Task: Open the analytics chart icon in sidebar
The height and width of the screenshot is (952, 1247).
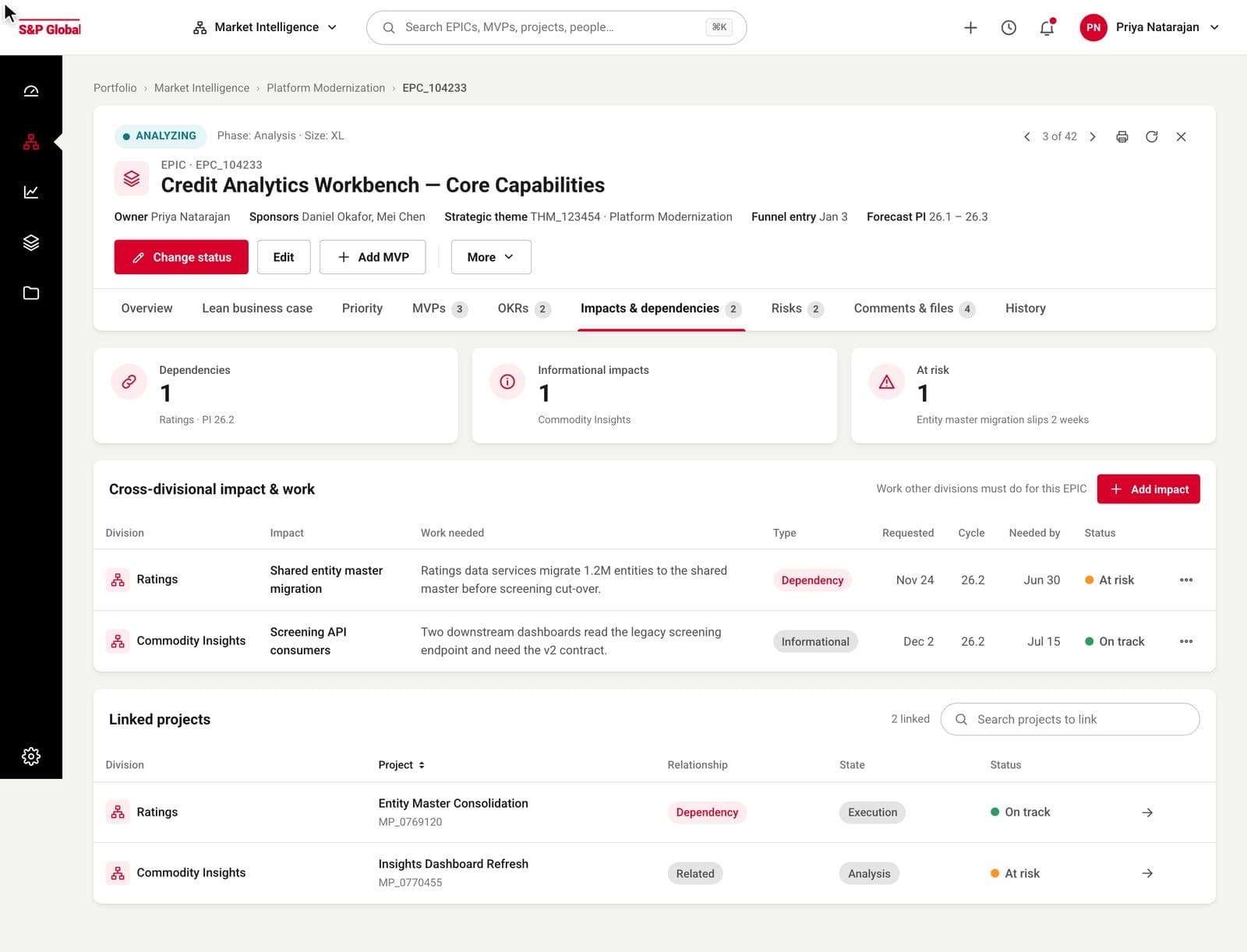Action: [x=31, y=192]
